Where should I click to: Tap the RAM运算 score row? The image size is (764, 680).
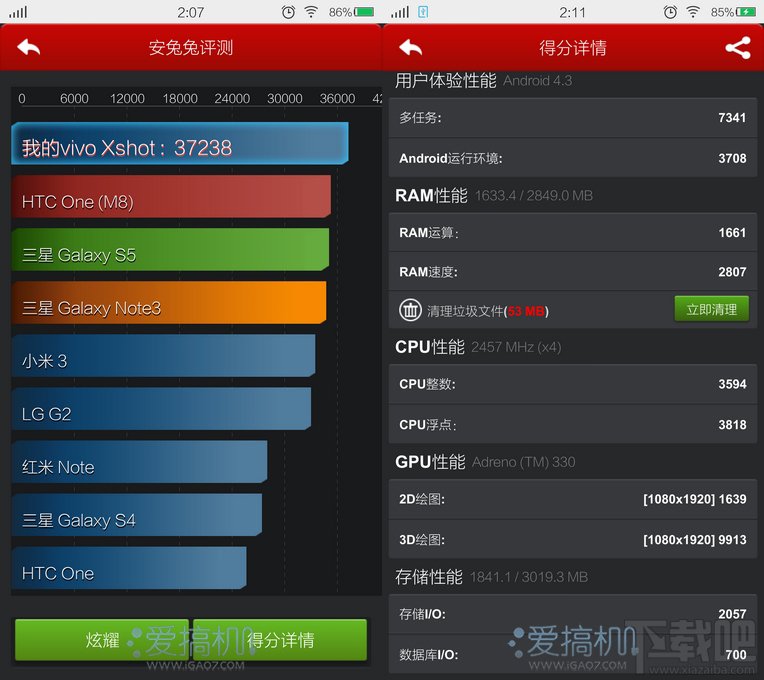(x=573, y=232)
